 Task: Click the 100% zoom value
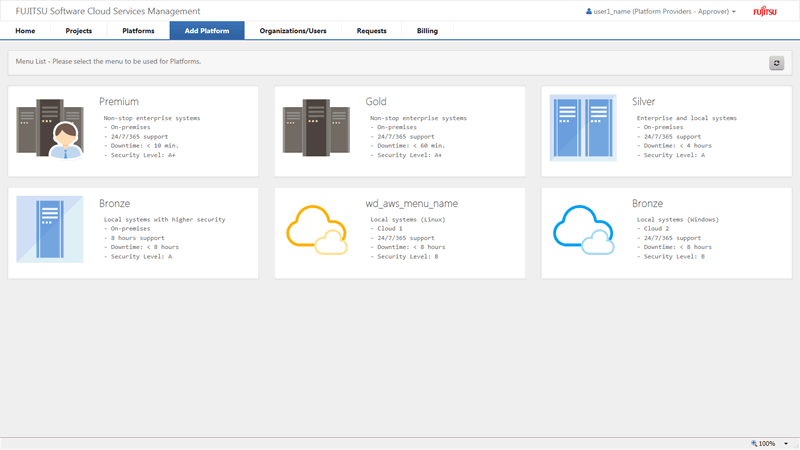766,444
